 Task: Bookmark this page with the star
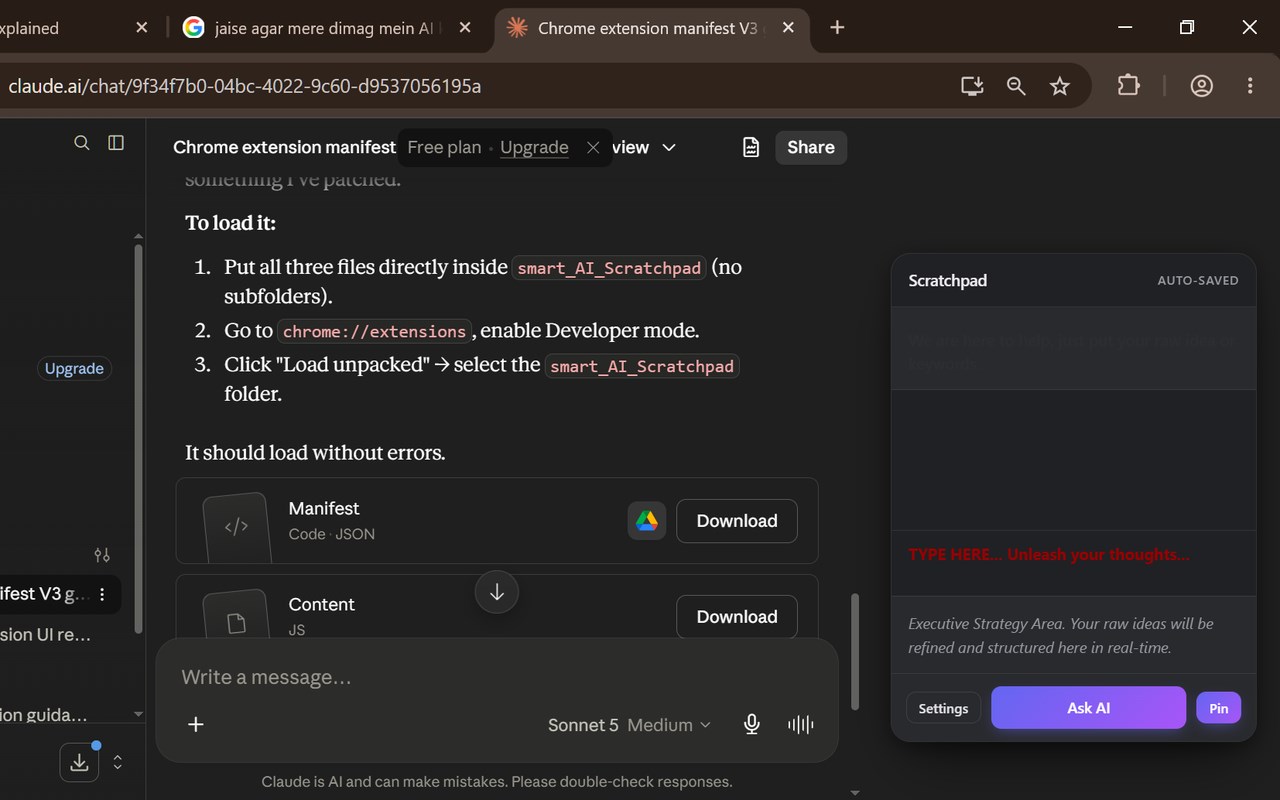click(1060, 86)
